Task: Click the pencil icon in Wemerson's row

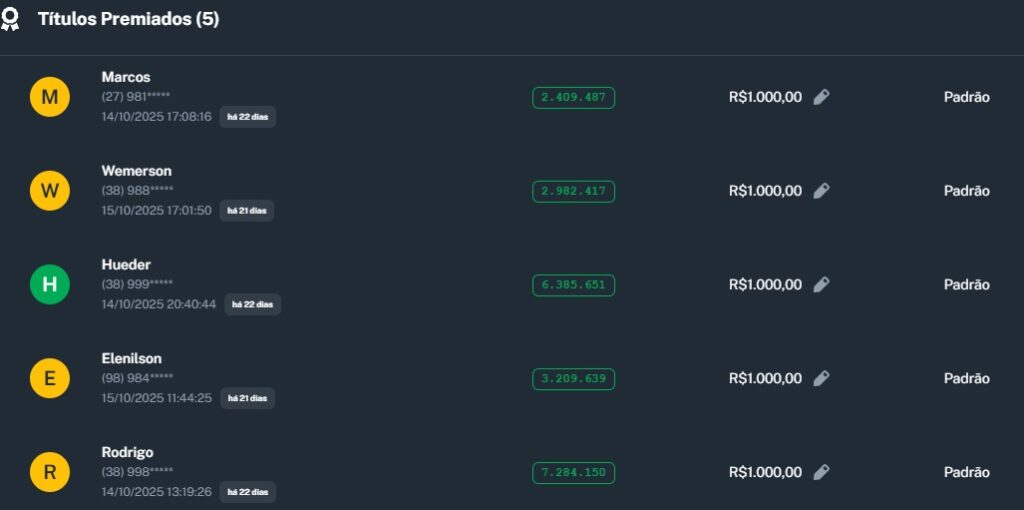Action: [x=821, y=191]
